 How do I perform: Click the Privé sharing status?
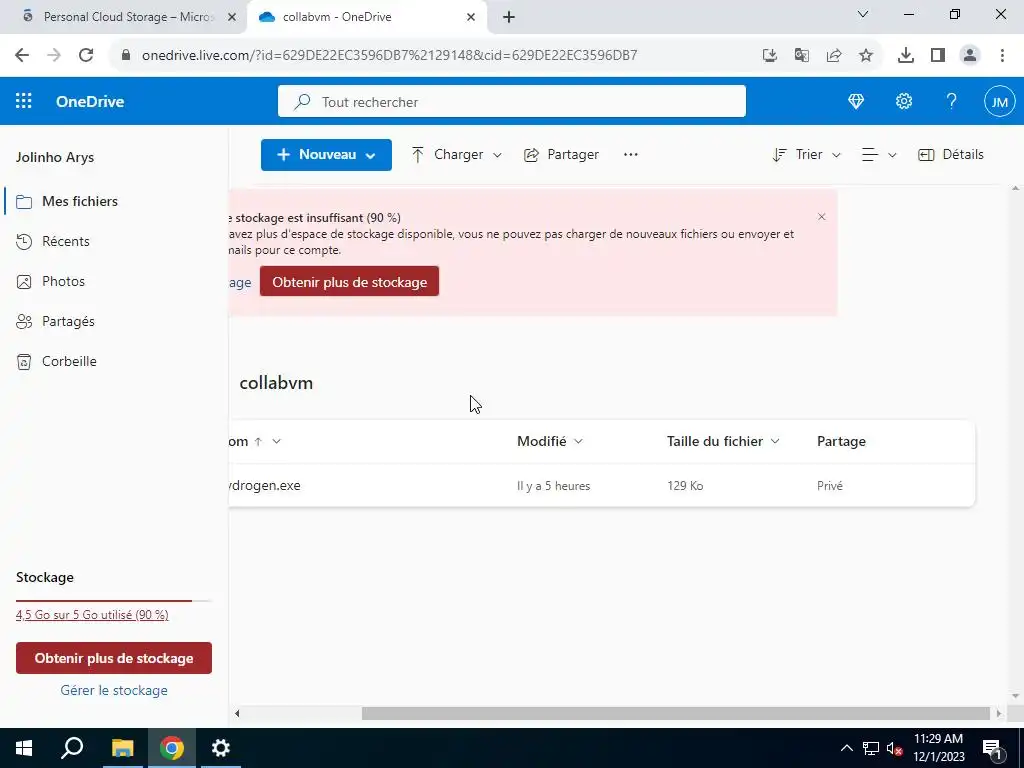[829, 486]
